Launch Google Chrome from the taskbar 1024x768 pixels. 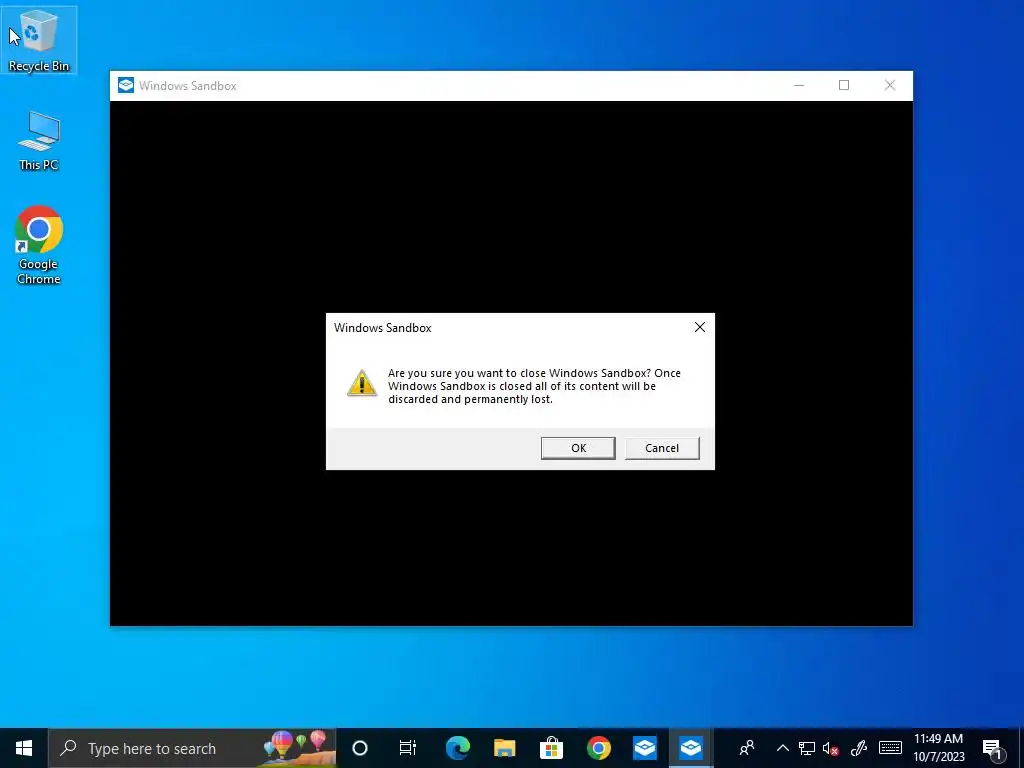(598, 748)
